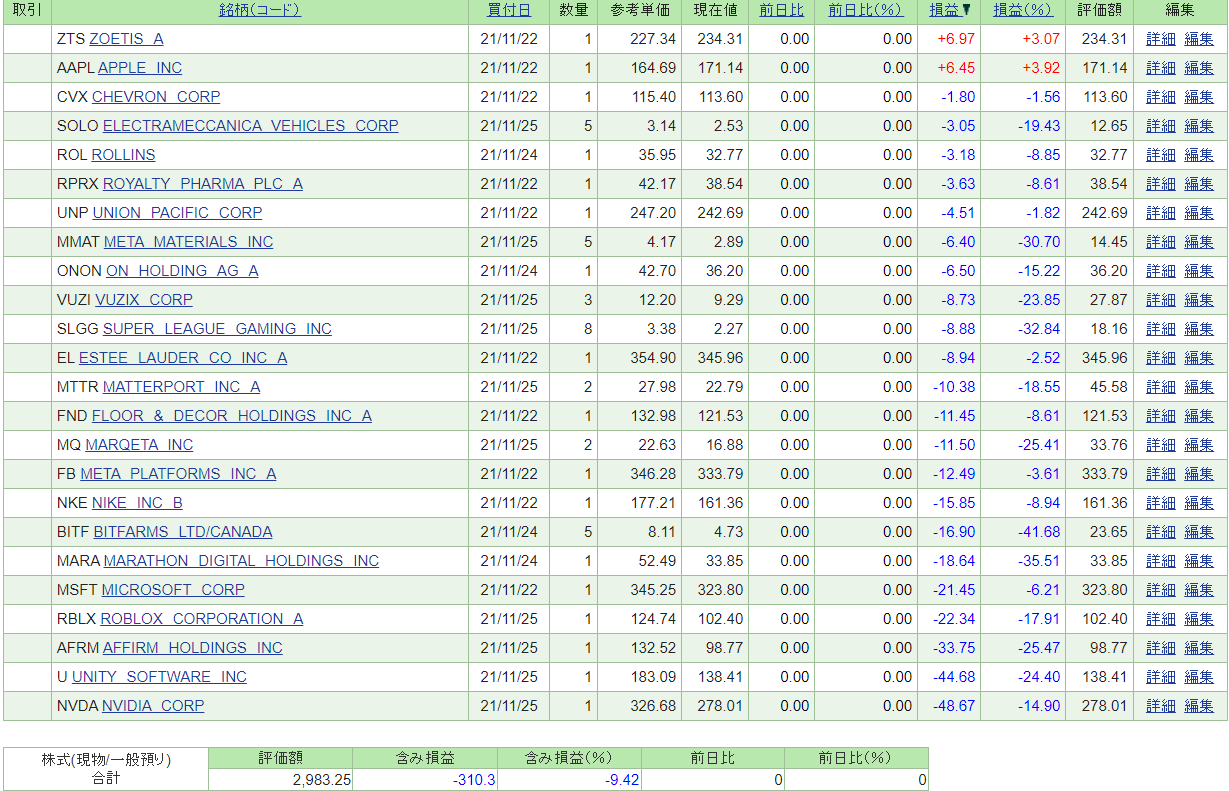1229x791 pixels.
Task: Select the -48.67 loss value
Action: [954, 706]
